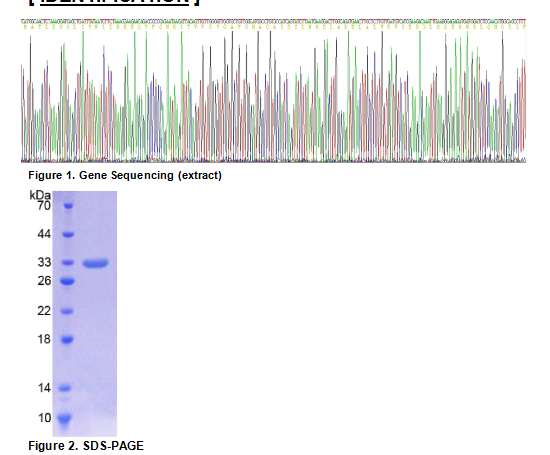Click the Figure 2 SDS-PAGE caption

(x=86, y=446)
